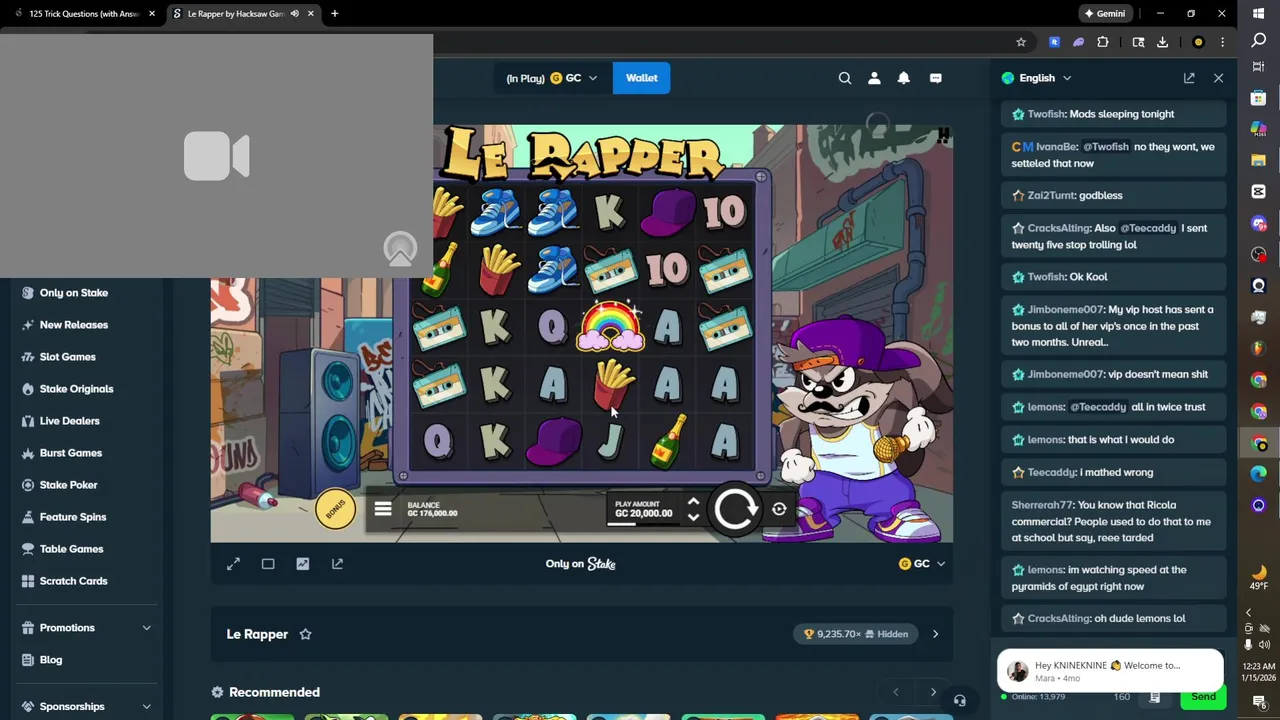Click the yellow Bonus coin button
The height and width of the screenshot is (720, 1280).
(335, 508)
